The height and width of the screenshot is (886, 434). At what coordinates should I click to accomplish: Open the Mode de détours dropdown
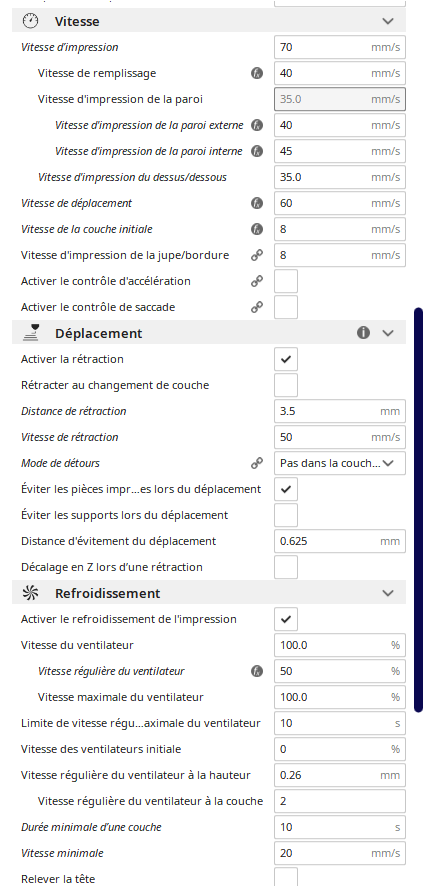tap(340, 463)
